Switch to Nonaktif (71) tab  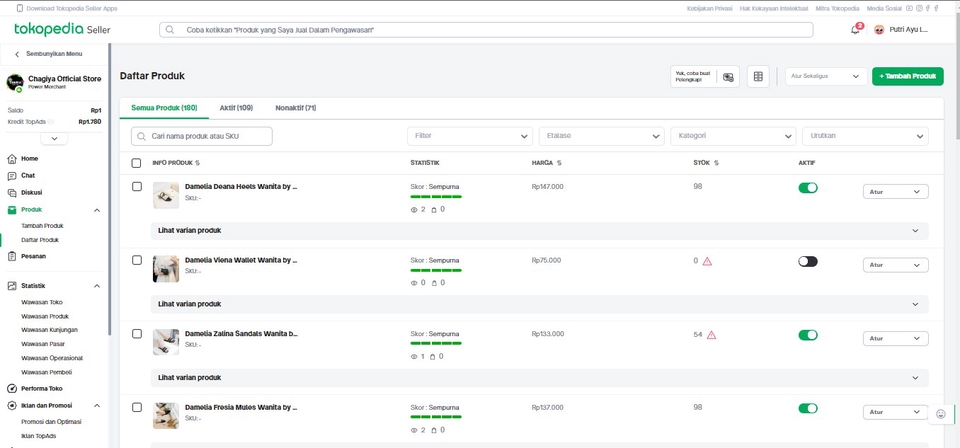point(296,108)
